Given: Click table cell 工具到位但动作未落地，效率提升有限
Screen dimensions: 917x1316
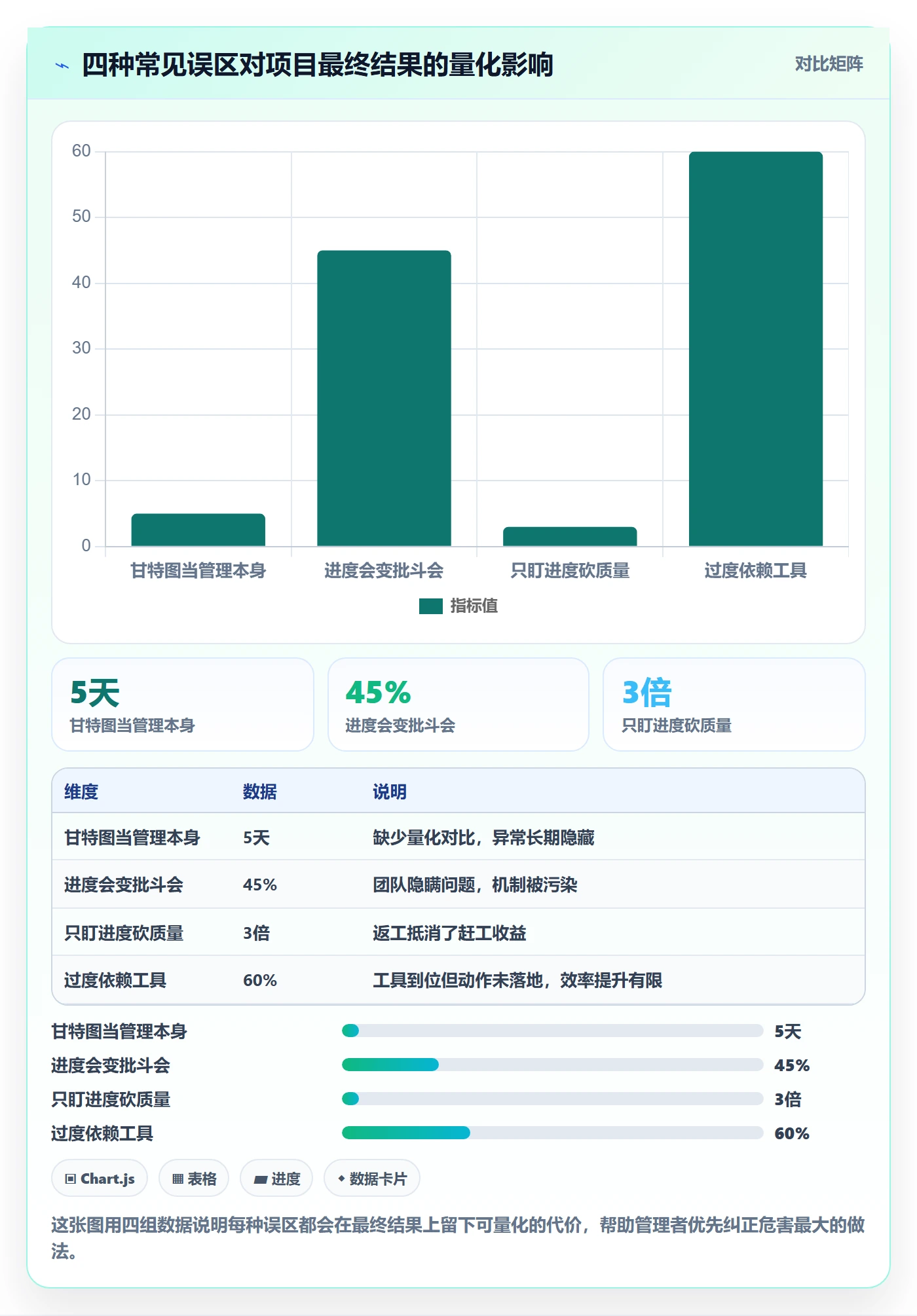Looking at the screenshot, I should pos(517,980).
